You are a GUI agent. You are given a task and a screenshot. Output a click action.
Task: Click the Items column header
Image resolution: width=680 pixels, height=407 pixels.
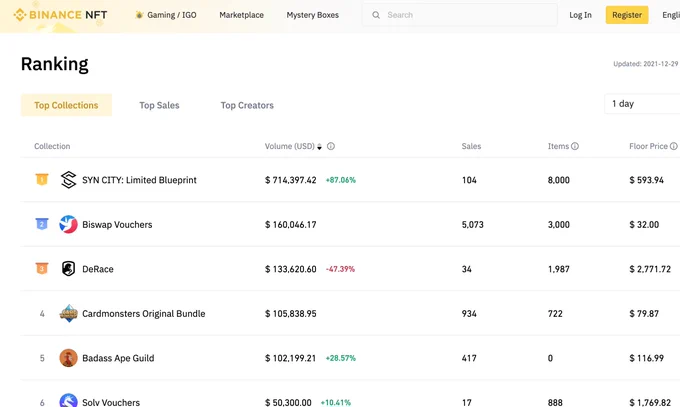558,146
